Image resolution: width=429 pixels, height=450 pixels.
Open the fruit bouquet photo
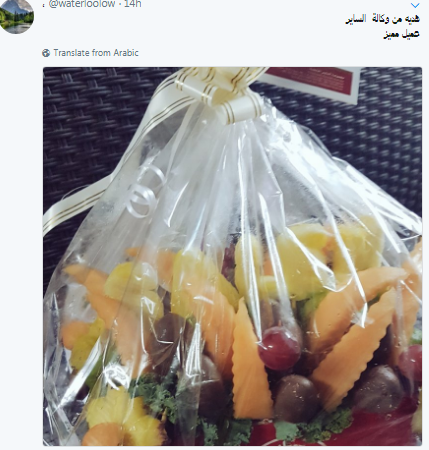[x=232, y=256]
